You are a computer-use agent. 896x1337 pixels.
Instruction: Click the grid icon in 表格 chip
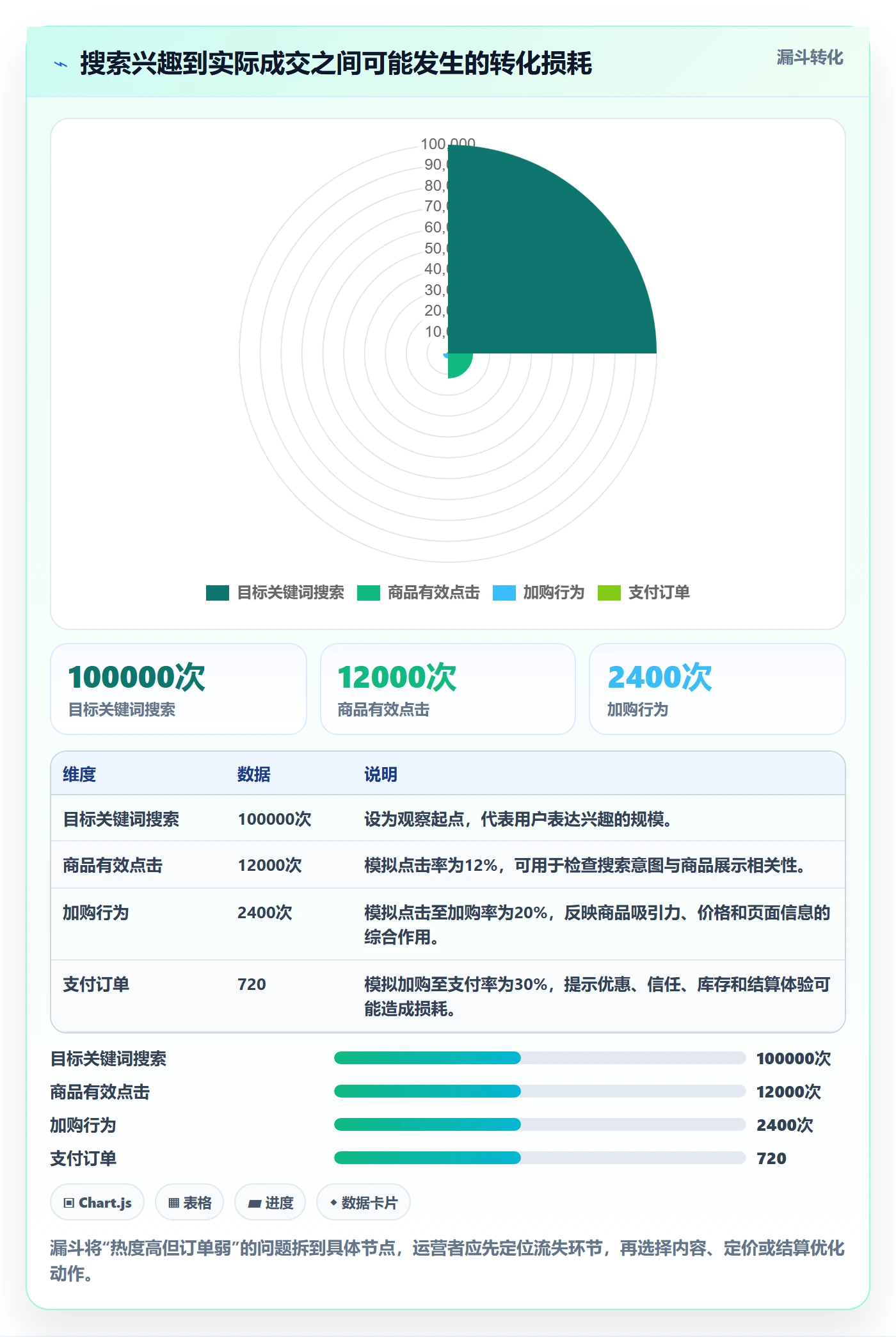pyautogui.click(x=173, y=1203)
